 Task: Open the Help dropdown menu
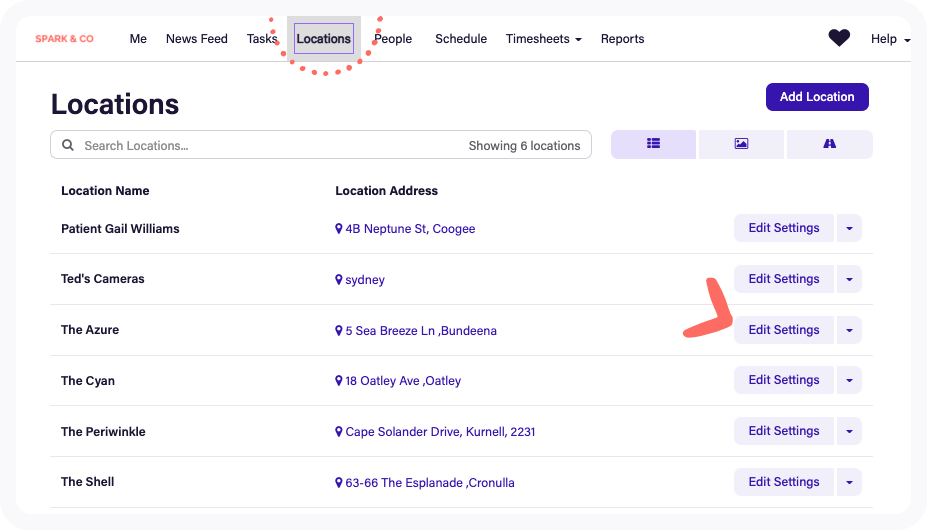tap(890, 39)
